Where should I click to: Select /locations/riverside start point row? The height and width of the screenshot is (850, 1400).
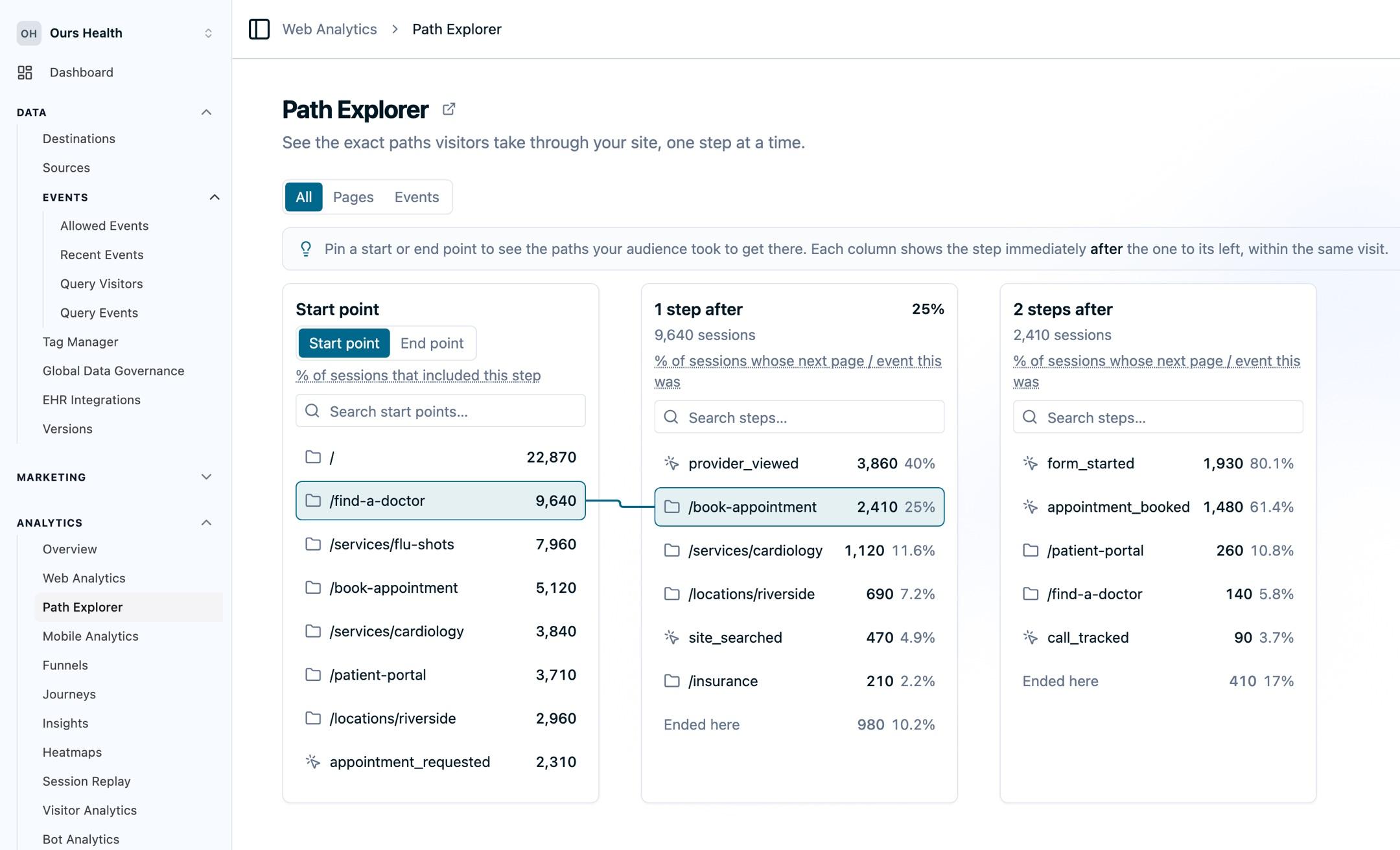441,718
